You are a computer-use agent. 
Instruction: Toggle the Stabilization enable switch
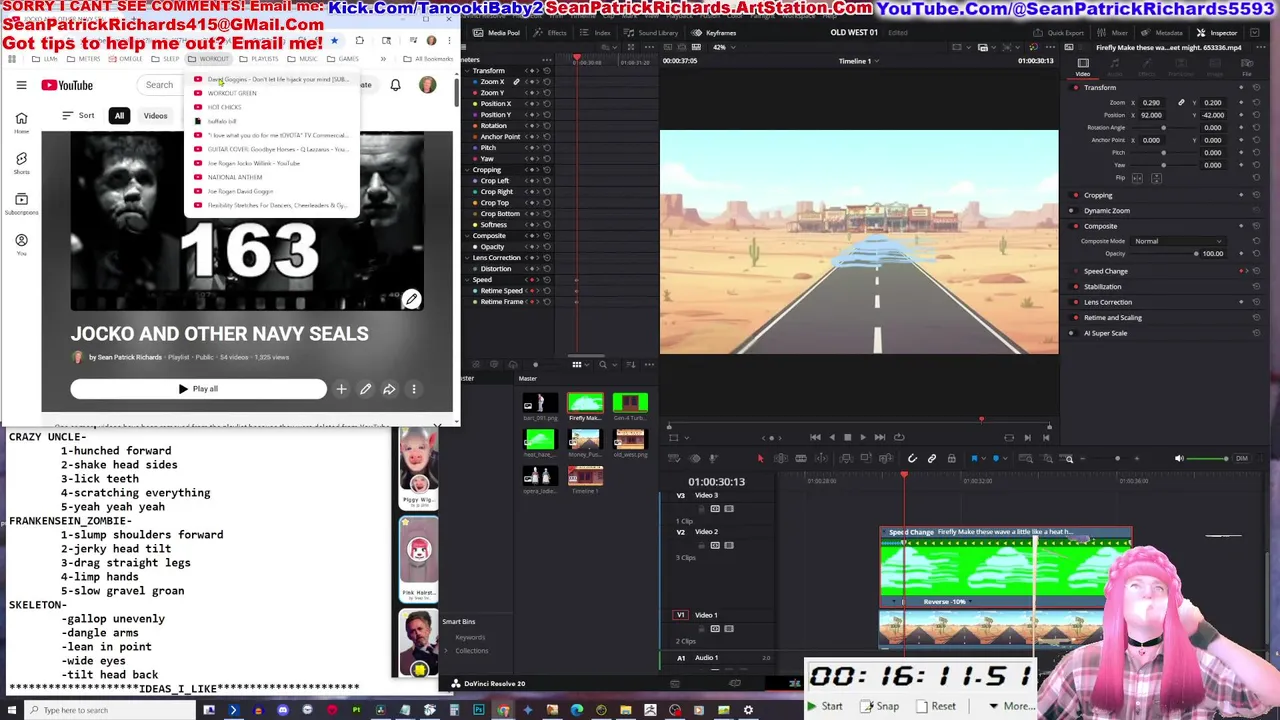click(1076, 287)
